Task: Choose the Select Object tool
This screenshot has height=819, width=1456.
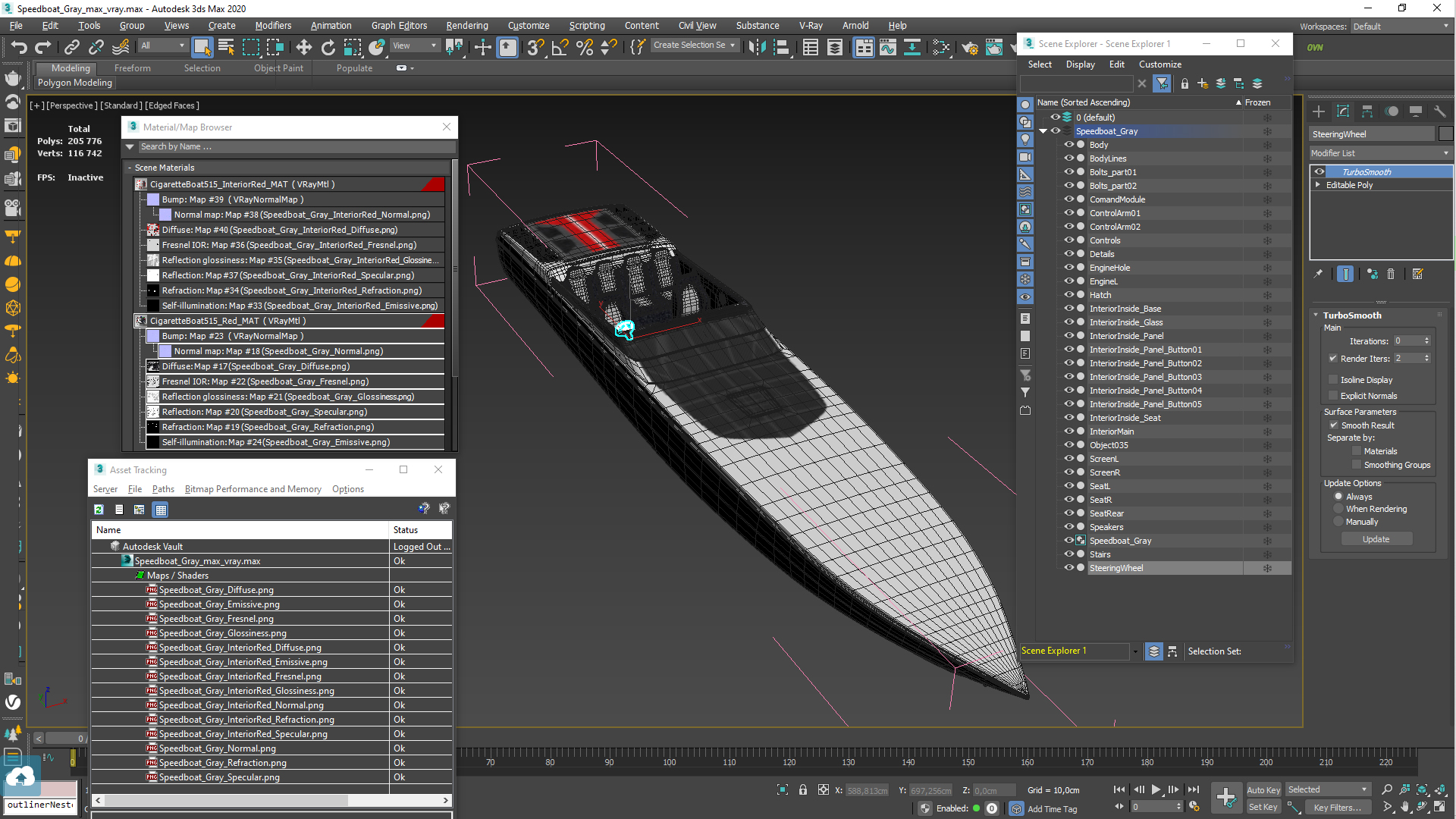Action: [x=202, y=47]
